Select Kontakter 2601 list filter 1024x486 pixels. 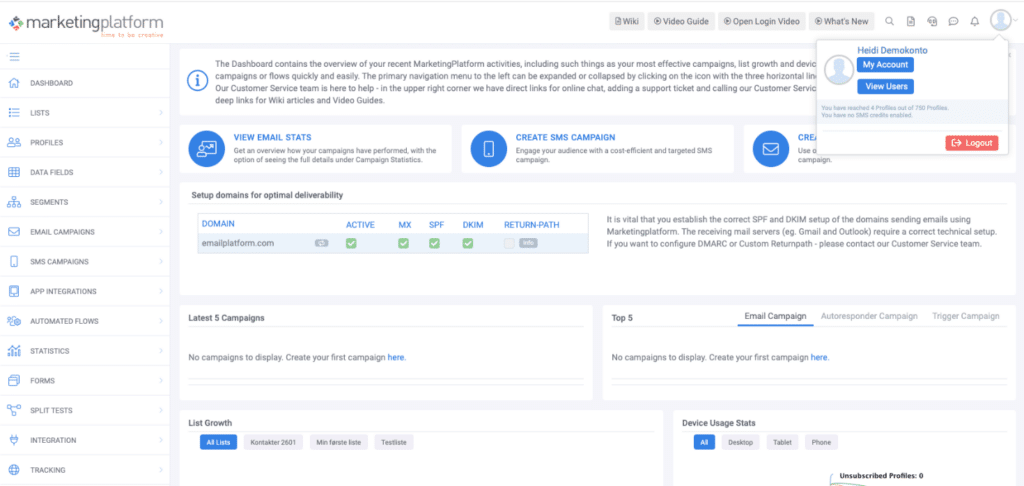(274, 442)
